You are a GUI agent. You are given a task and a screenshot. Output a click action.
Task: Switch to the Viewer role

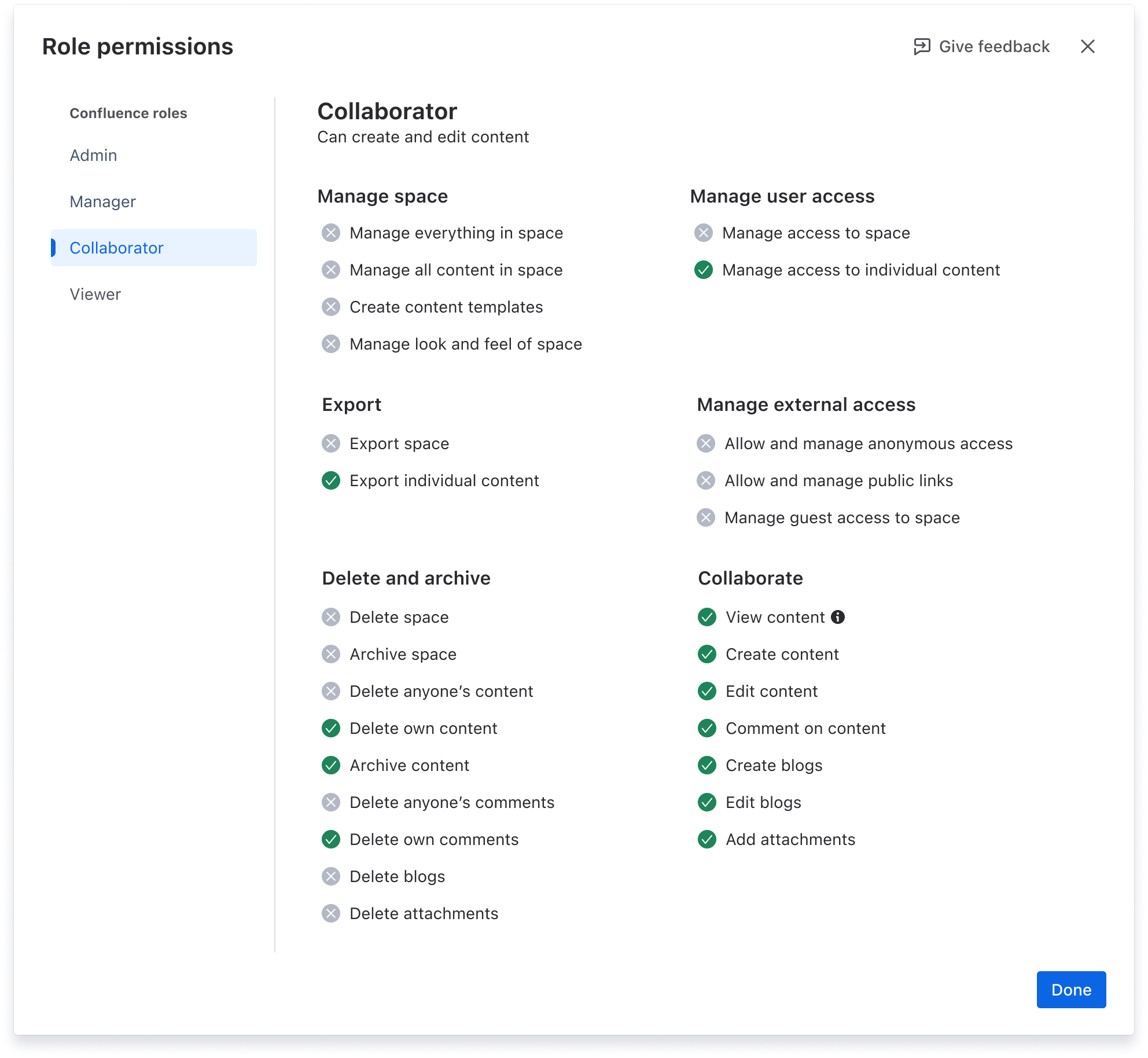94,294
